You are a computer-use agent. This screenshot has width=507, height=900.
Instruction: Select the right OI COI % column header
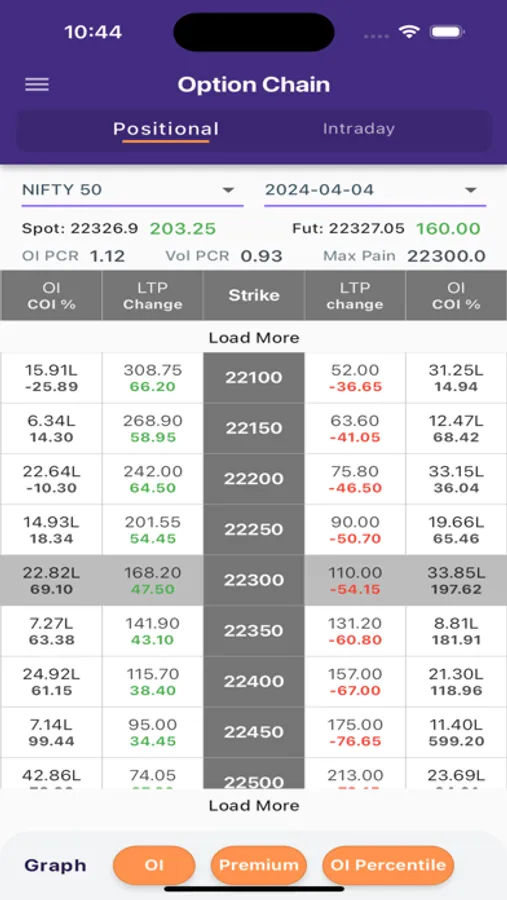tap(456, 295)
